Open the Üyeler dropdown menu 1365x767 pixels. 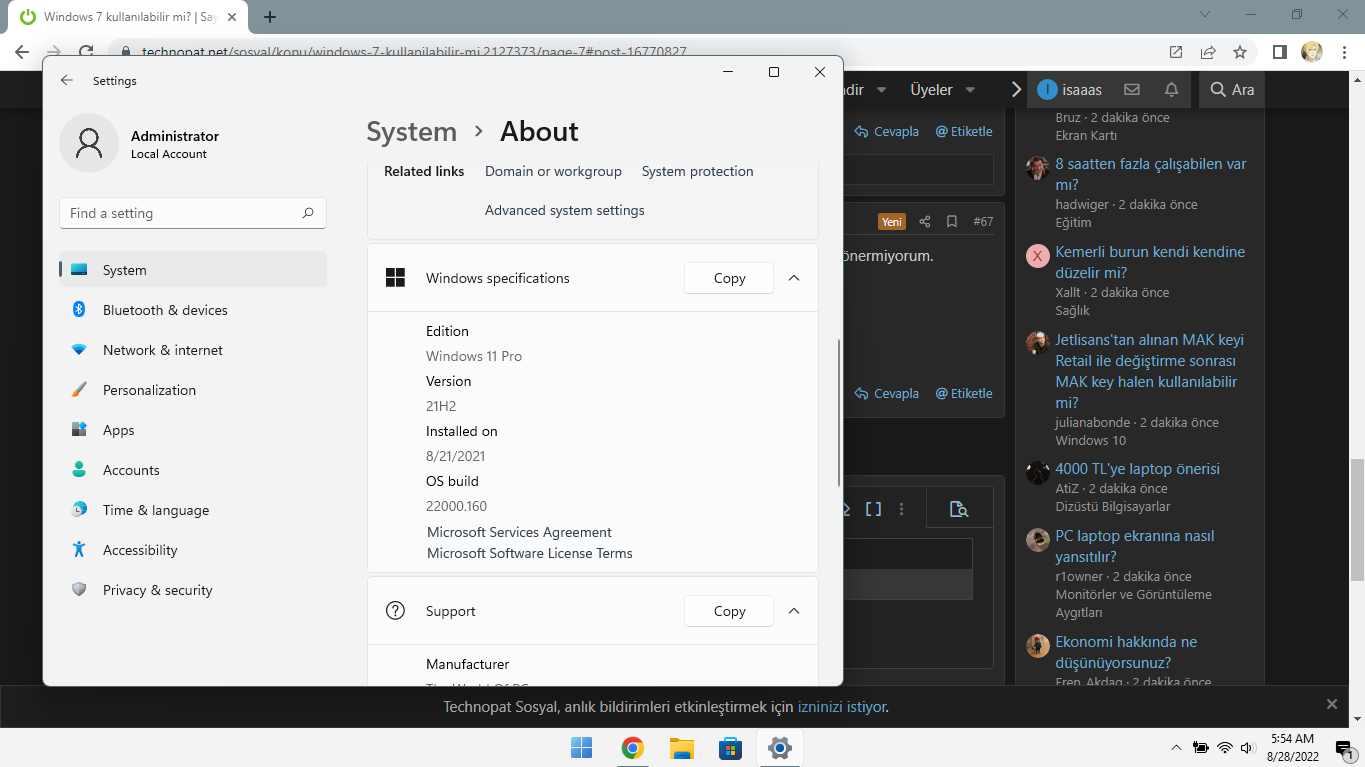(x=942, y=90)
